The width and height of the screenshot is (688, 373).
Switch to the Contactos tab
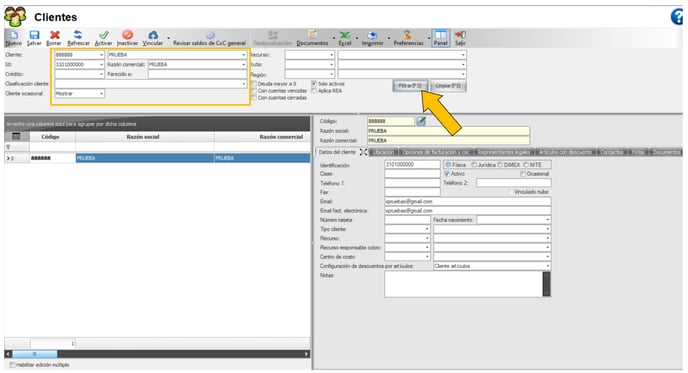coord(612,152)
